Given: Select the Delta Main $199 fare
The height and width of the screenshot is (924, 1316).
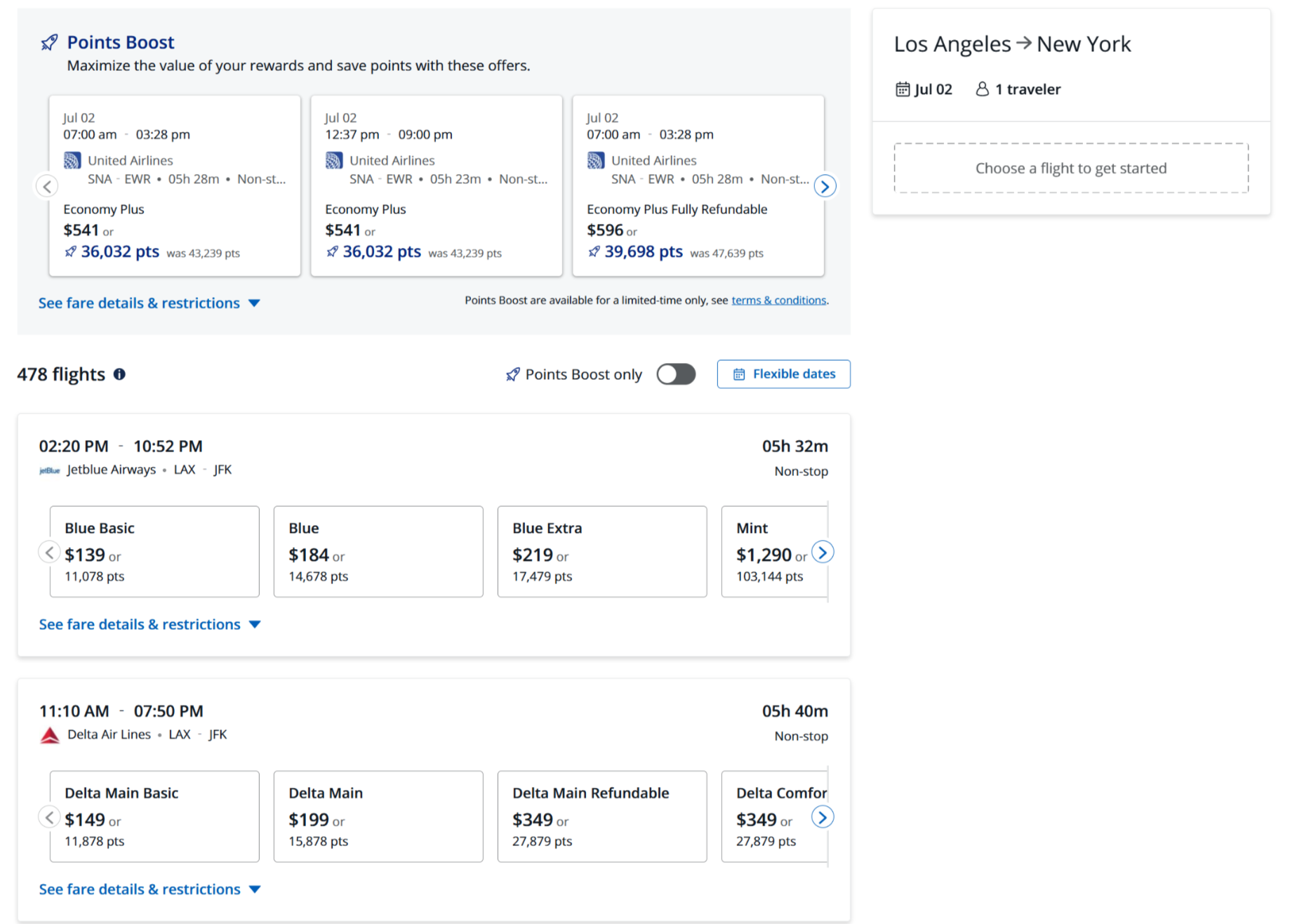Looking at the screenshot, I should [378, 817].
